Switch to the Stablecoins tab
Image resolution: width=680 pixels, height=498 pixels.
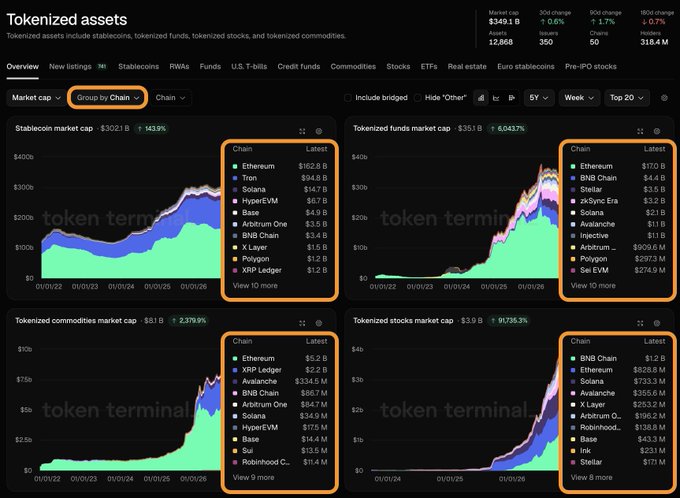138,67
